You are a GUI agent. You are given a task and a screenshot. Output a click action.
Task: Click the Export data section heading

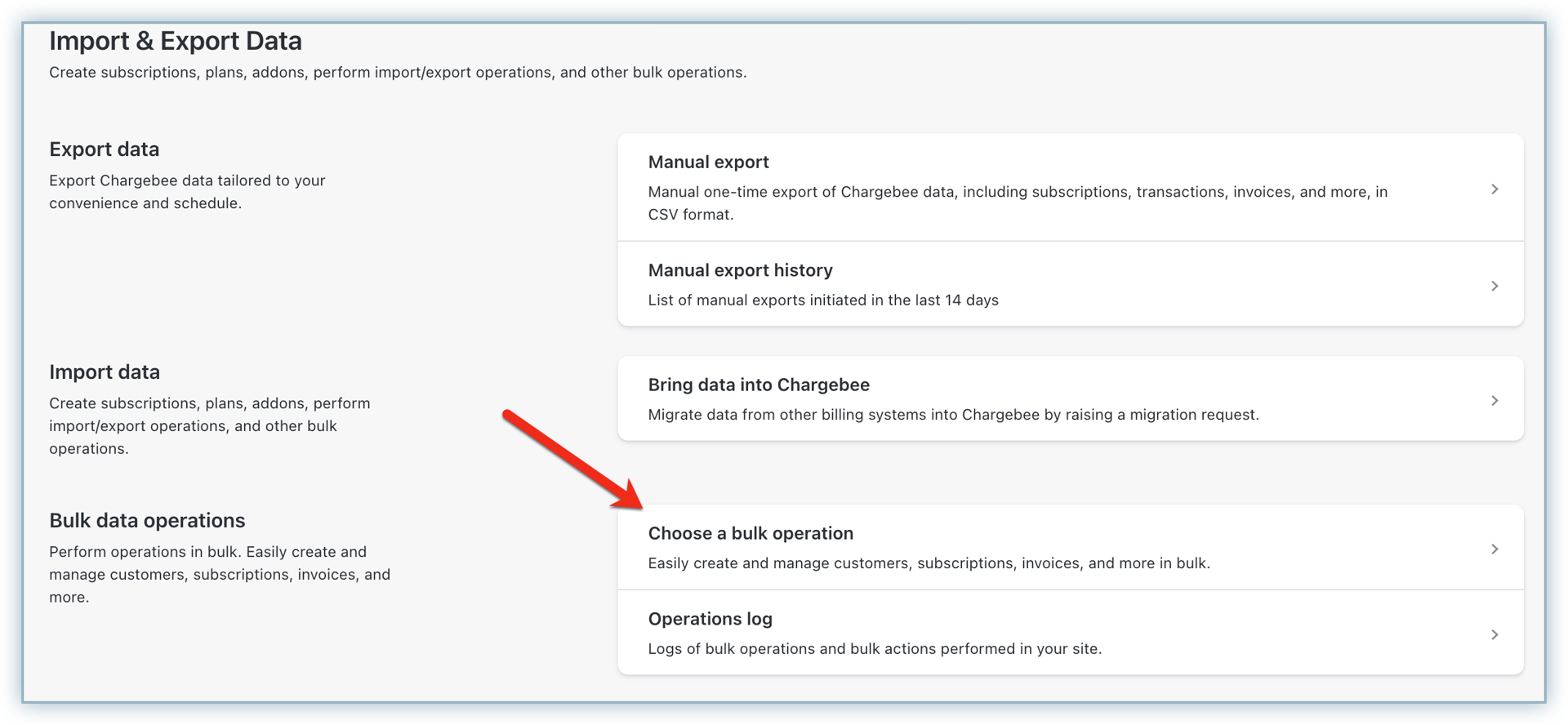point(104,149)
